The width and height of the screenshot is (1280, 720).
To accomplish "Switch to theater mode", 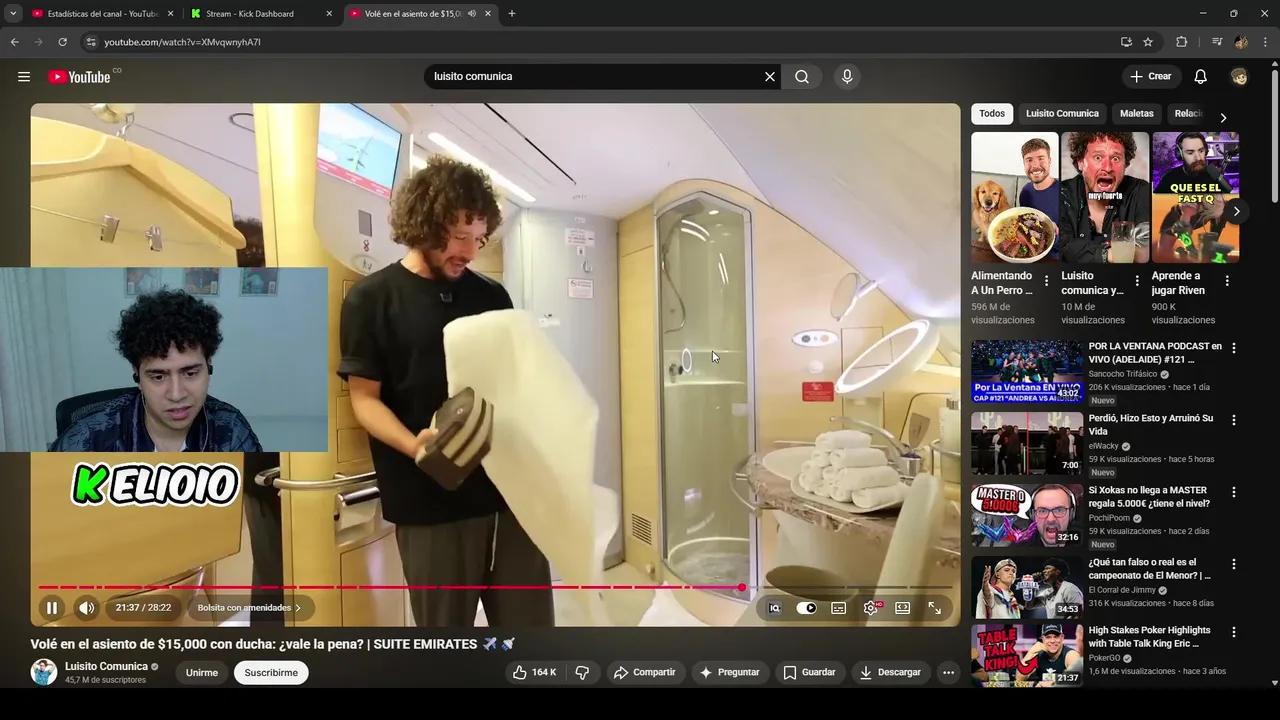I will (x=903, y=608).
